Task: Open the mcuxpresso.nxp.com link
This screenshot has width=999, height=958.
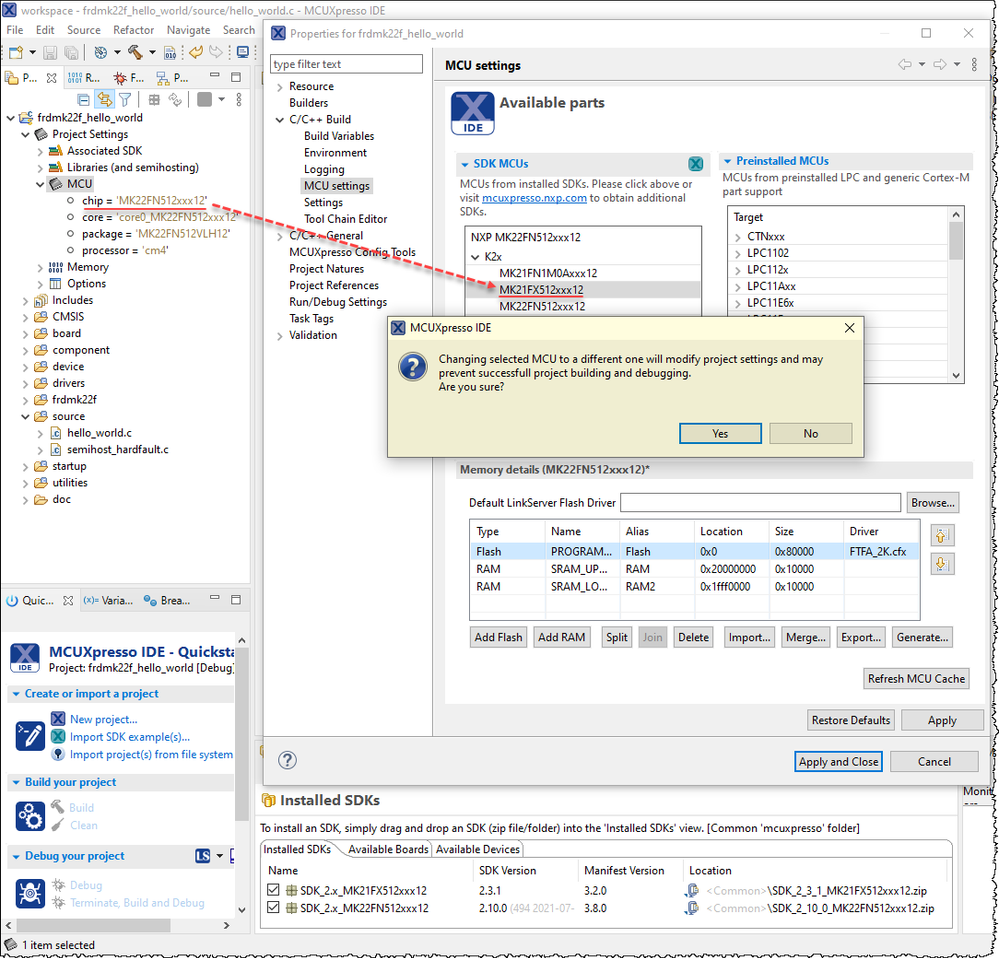Action: [534, 198]
